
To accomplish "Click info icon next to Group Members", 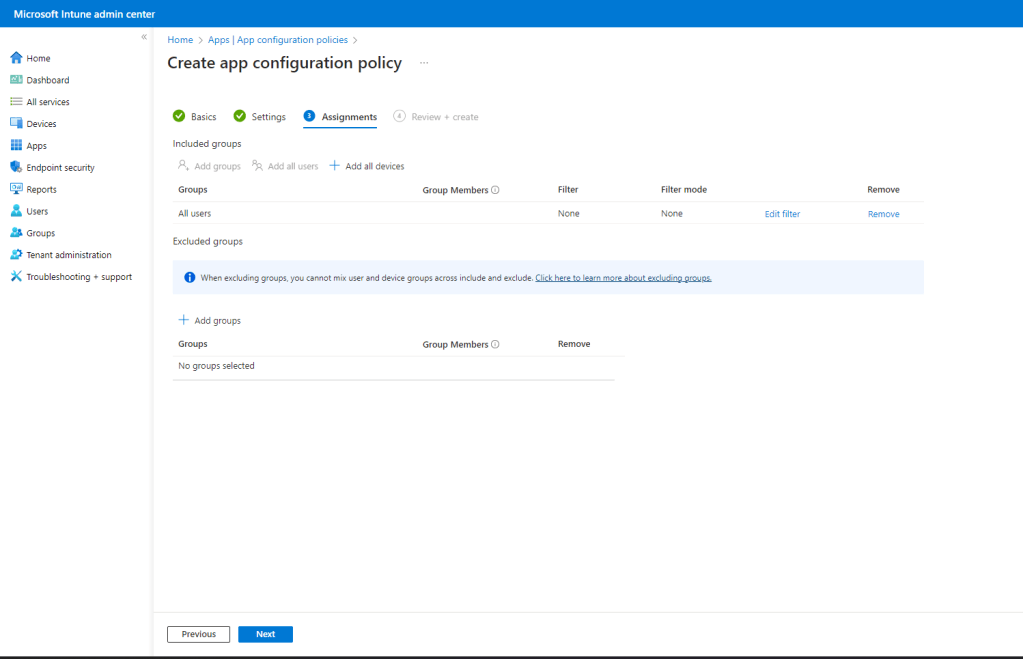I will [x=495, y=190].
